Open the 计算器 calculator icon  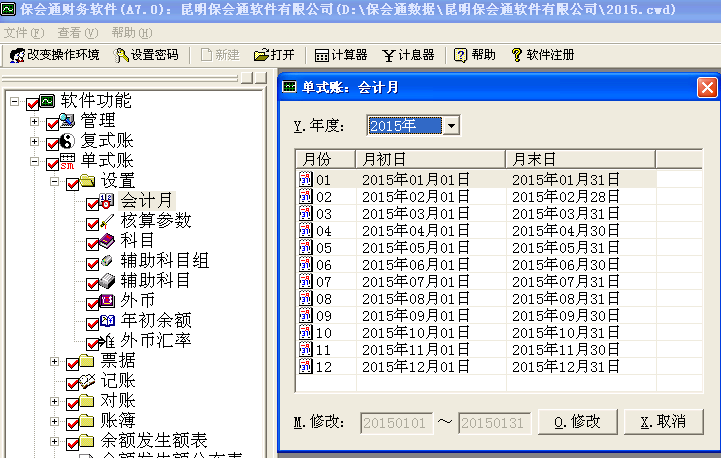click(321, 55)
